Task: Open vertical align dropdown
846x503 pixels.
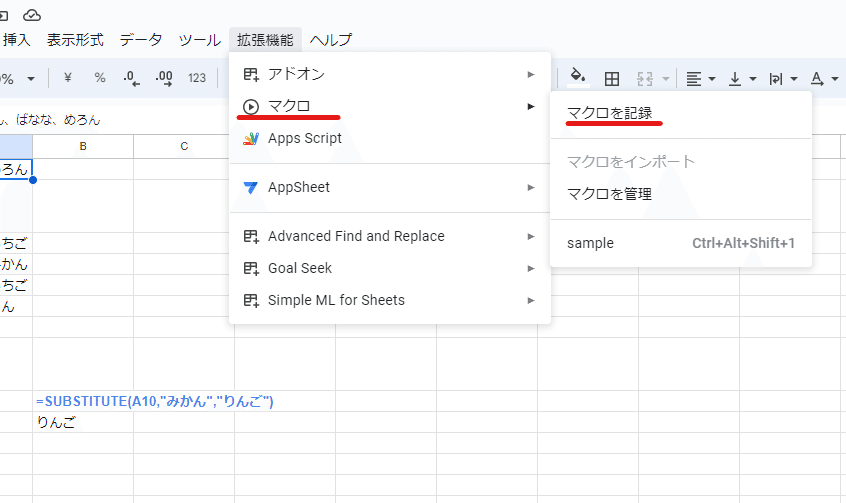Action: pyautogui.click(x=741, y=78)
